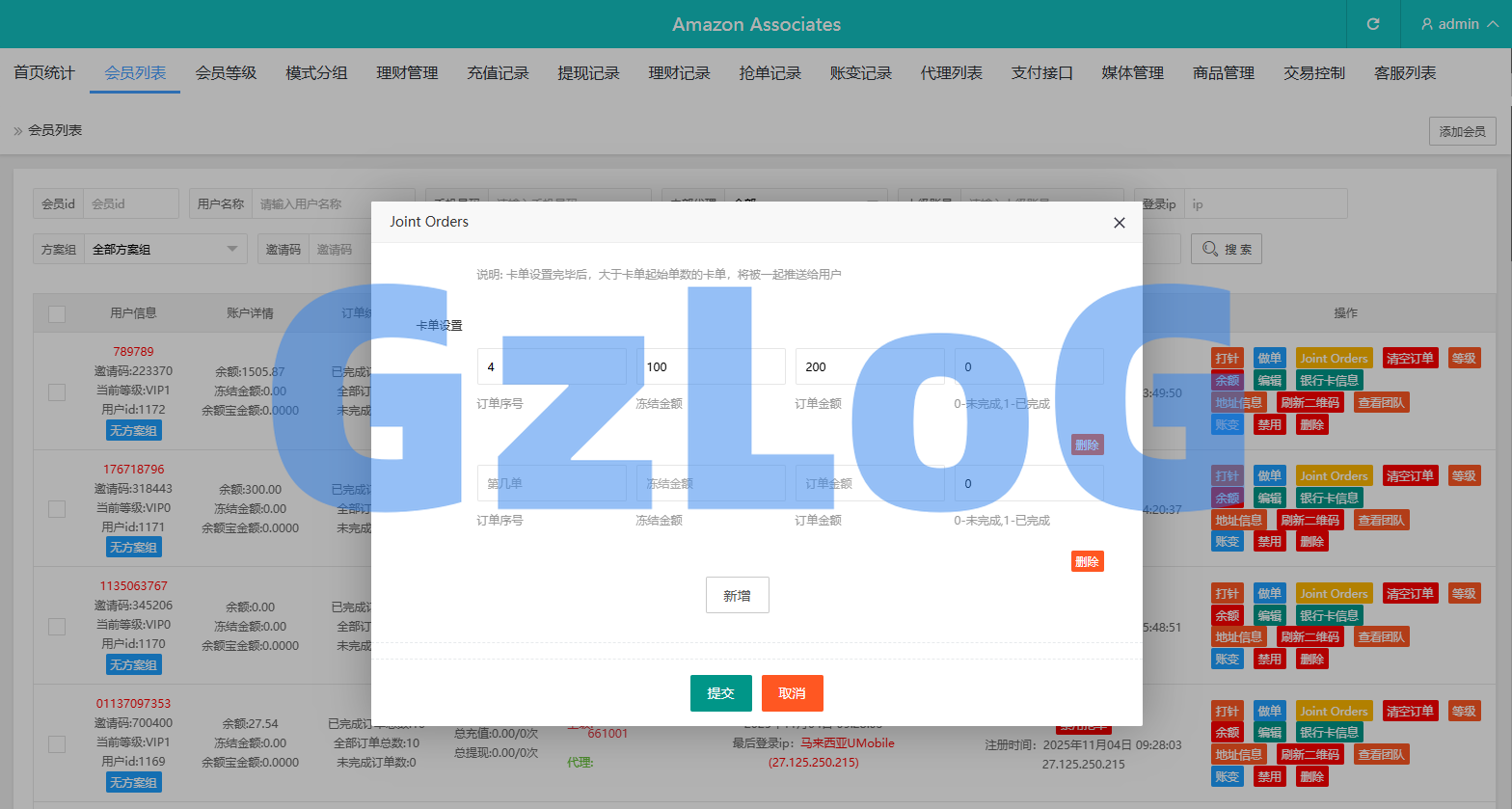The height and width of the screenshot is (809, 1512).
Task: Click 添加会员 button
Action: [x=1462, y=131]
